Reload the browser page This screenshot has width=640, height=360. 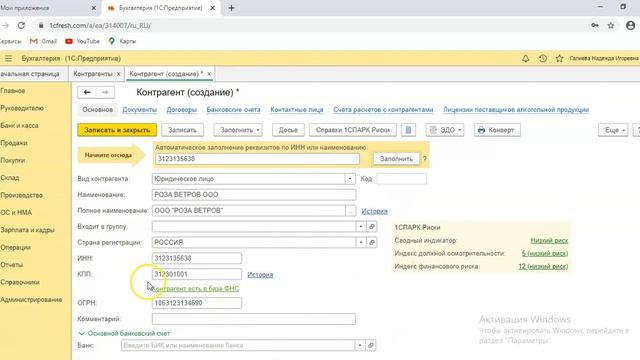pyautogui.click(x=21, y=25)
